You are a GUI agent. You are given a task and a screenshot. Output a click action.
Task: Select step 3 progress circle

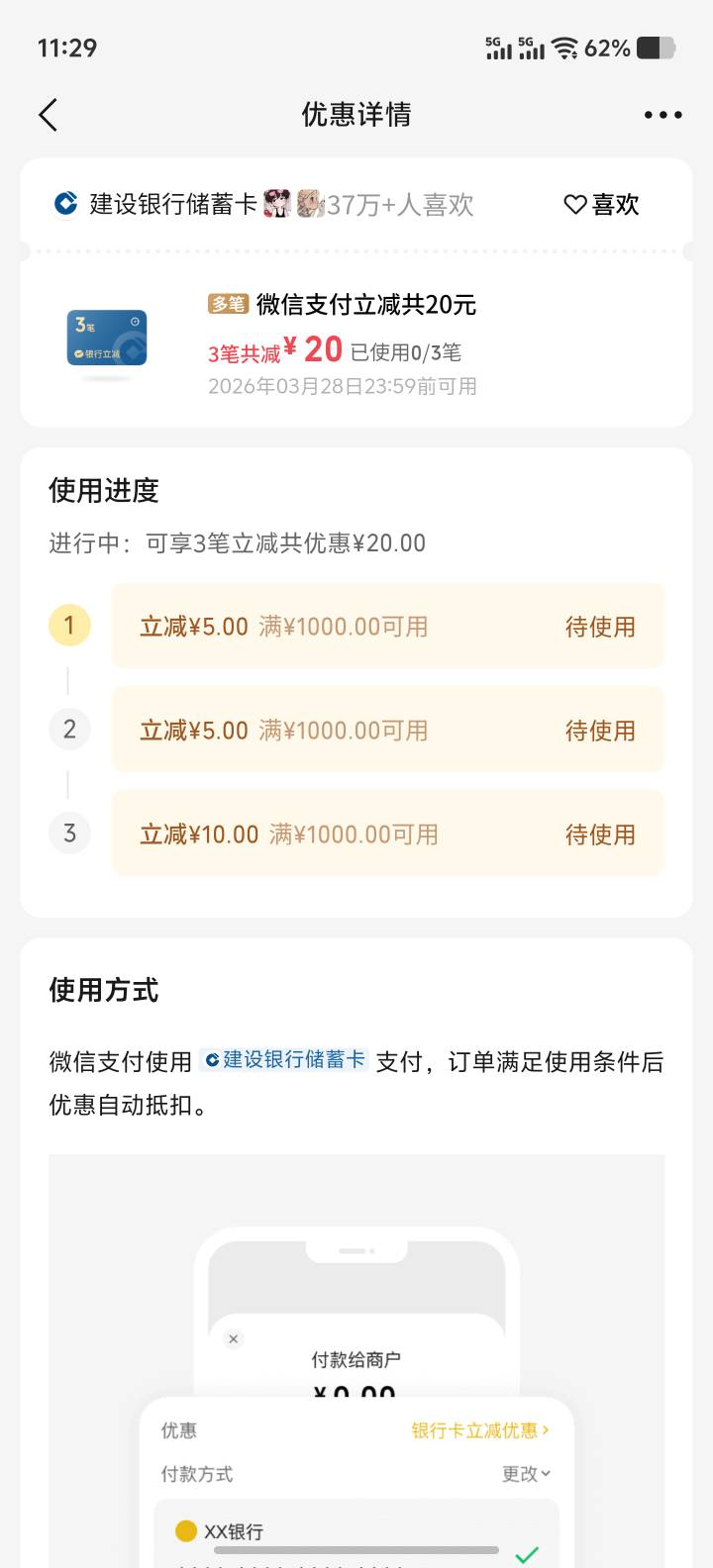pyautogui.click(x=69, y=833)
